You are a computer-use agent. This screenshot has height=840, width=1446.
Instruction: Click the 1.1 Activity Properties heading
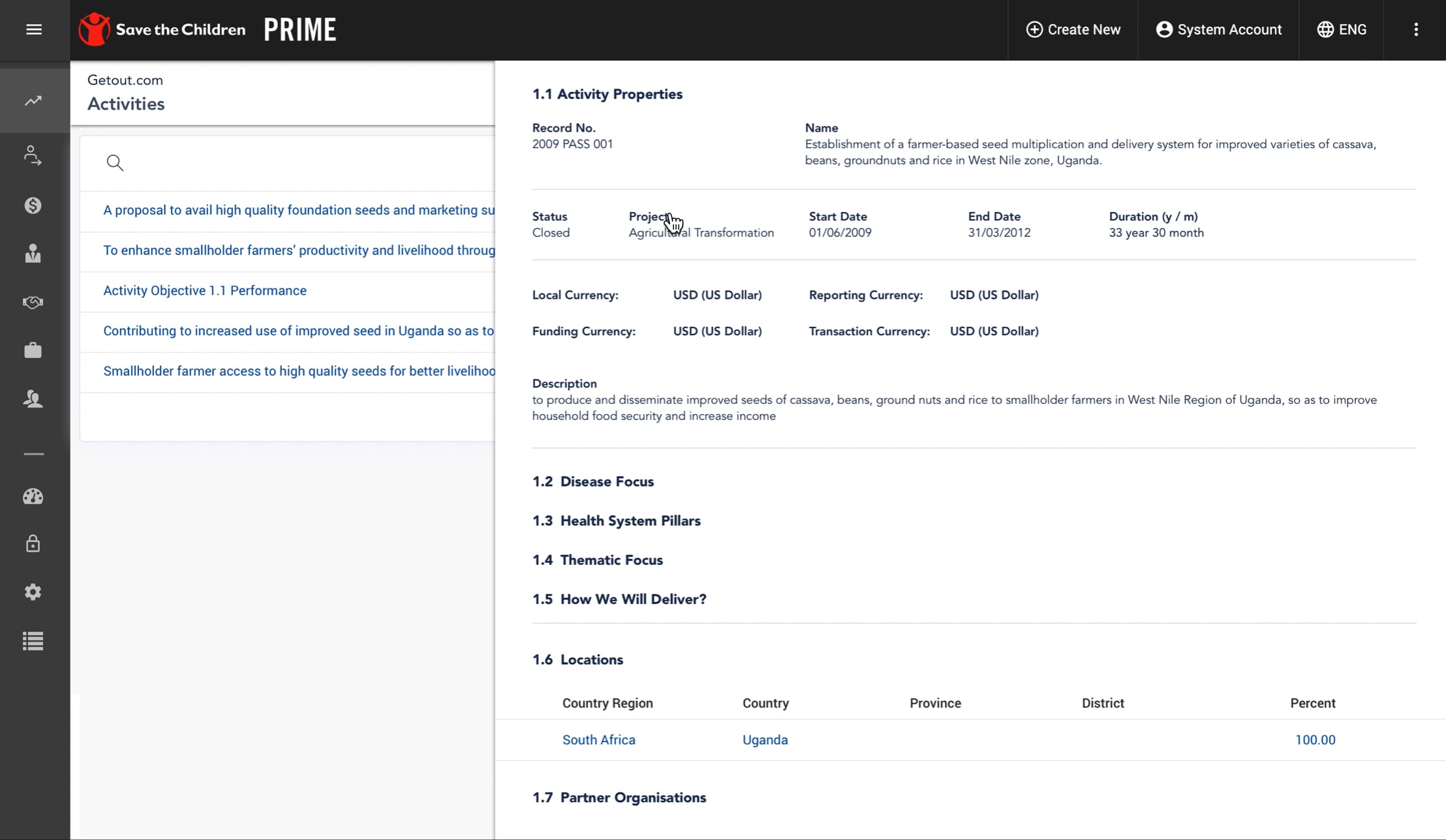[x=607, y=94]
